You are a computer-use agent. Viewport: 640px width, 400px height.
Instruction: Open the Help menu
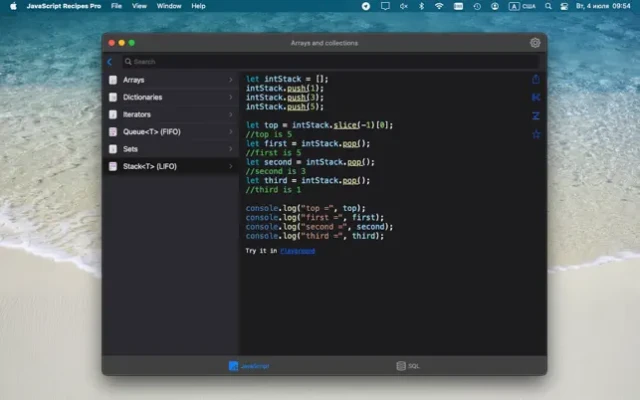tap(198, 6)
